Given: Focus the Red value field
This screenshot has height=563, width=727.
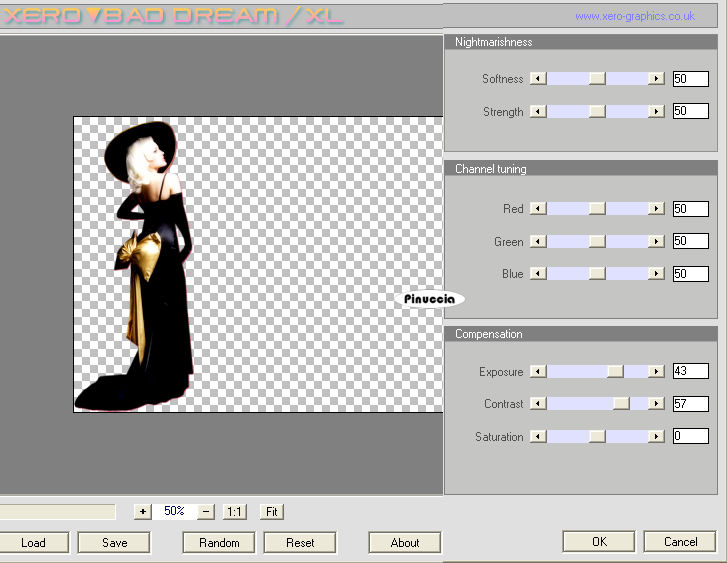Looking at the screenshot, I should click(x=691, y=209).
